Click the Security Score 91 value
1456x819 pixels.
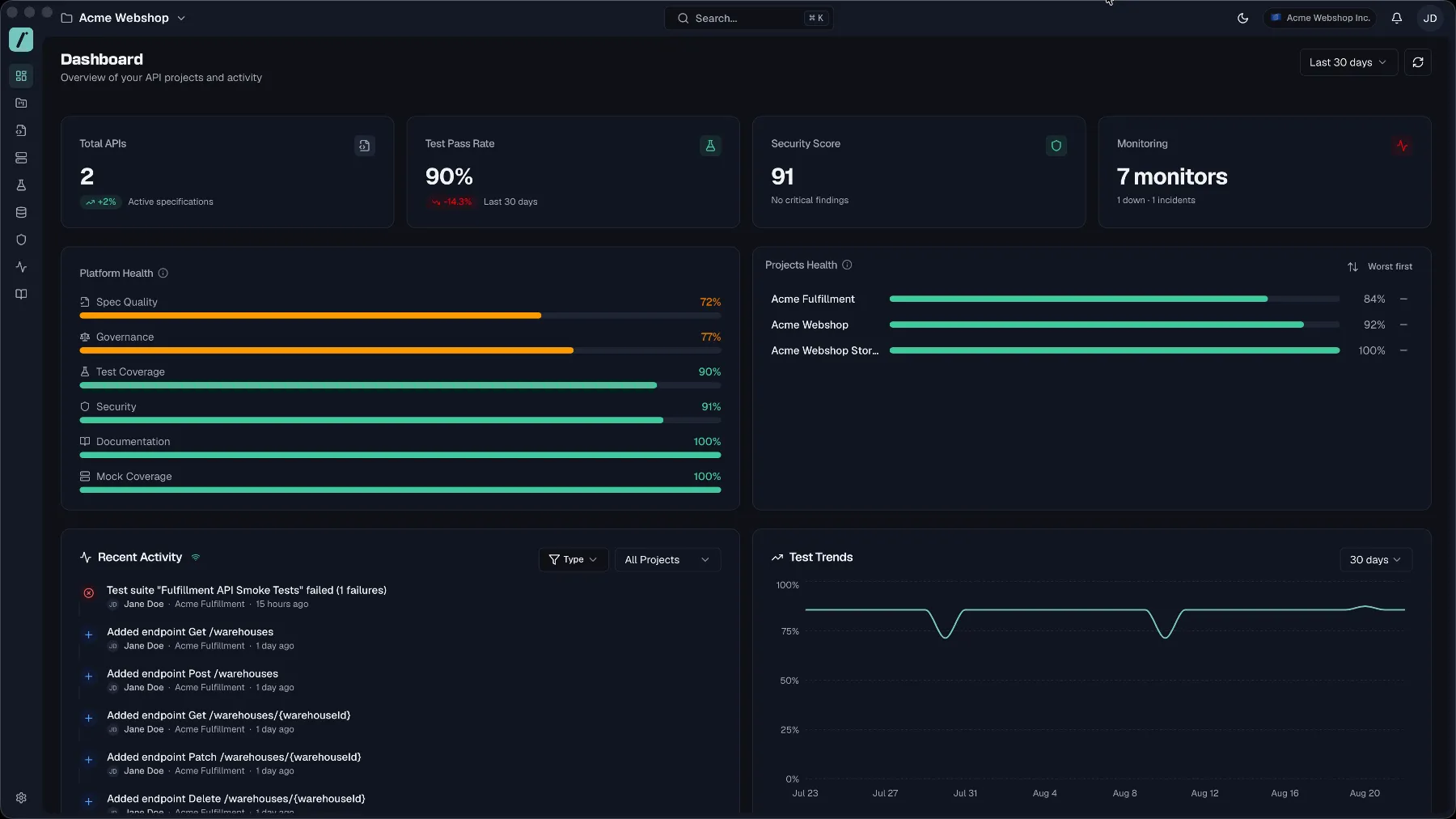pos(782,176)
